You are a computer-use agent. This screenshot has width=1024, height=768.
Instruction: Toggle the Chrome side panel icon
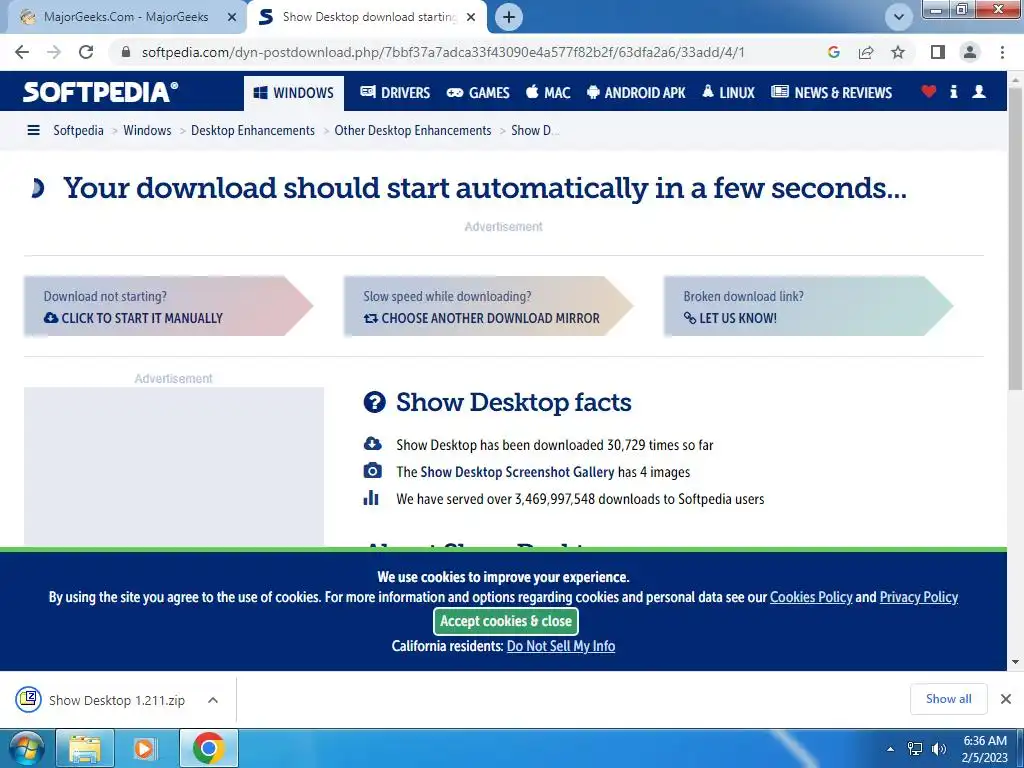tap(938, 52)
